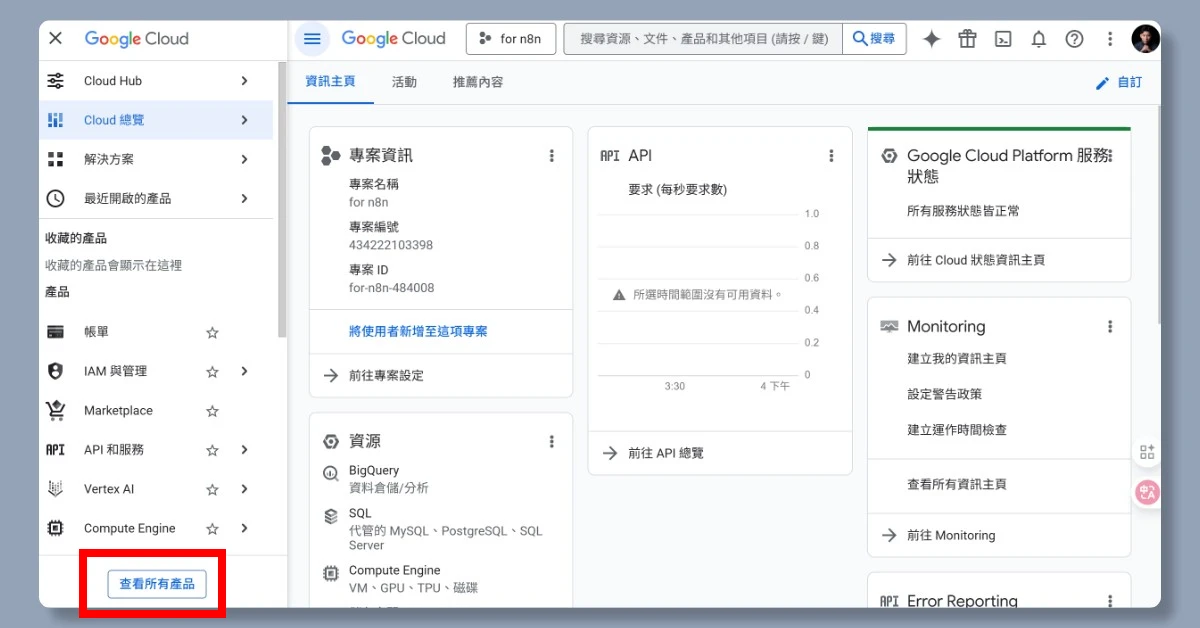1200x628 pixels.
Task: Open the 查看所有資訊主頁 link
Action: pos(956,484)
